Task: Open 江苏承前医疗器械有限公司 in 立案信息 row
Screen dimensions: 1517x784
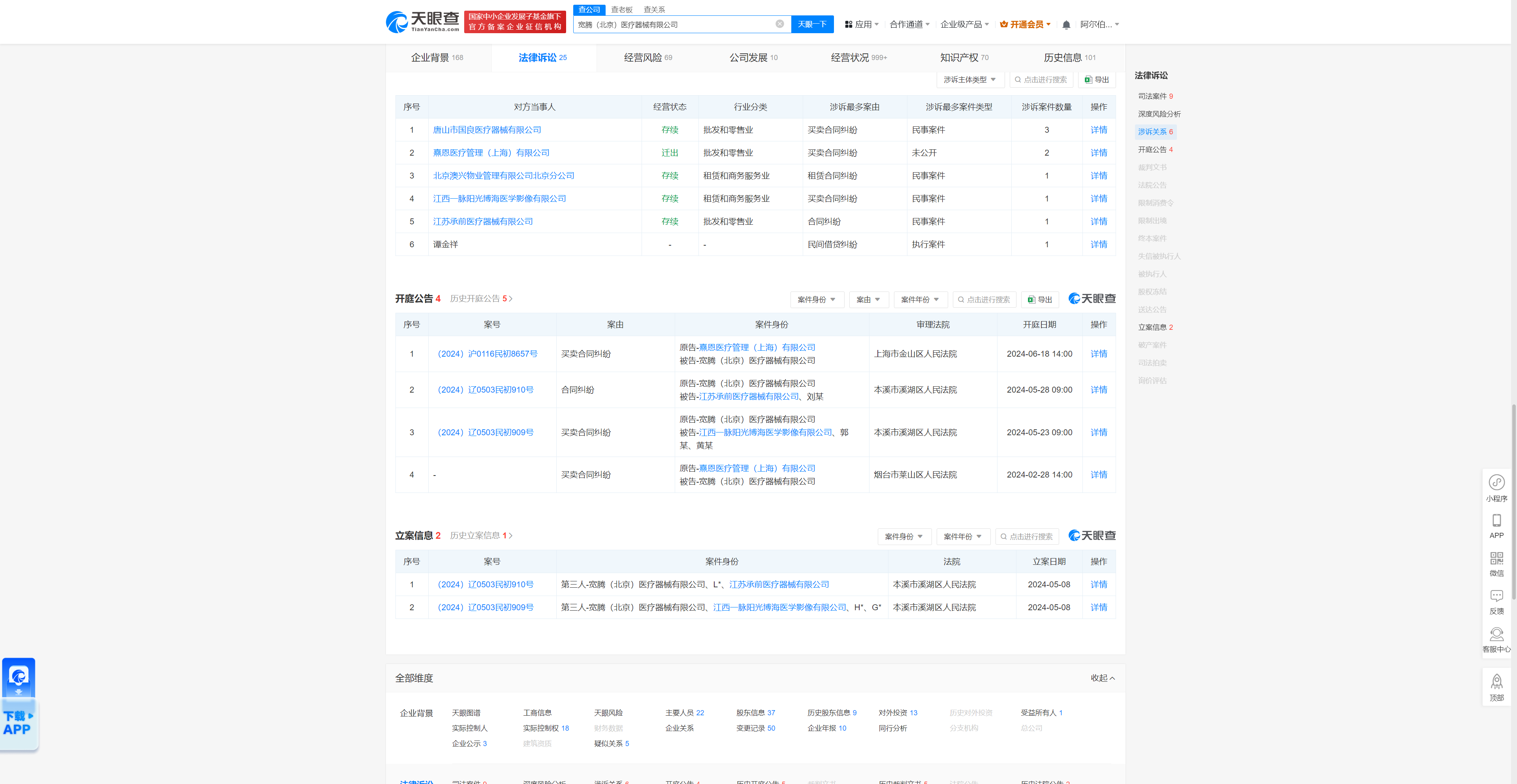Action: click(x=779, y=584)
